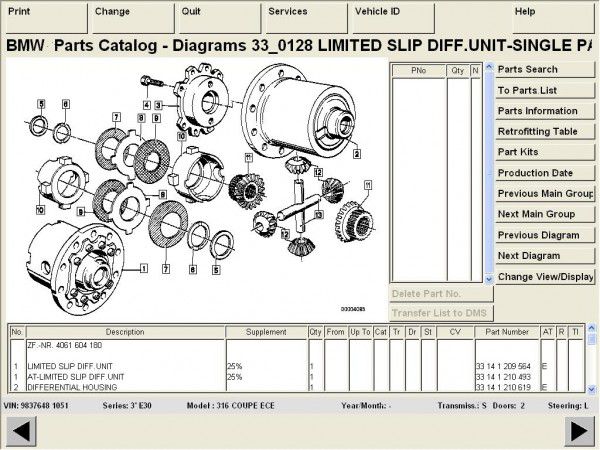Open the Services menu

coord(307,18)
